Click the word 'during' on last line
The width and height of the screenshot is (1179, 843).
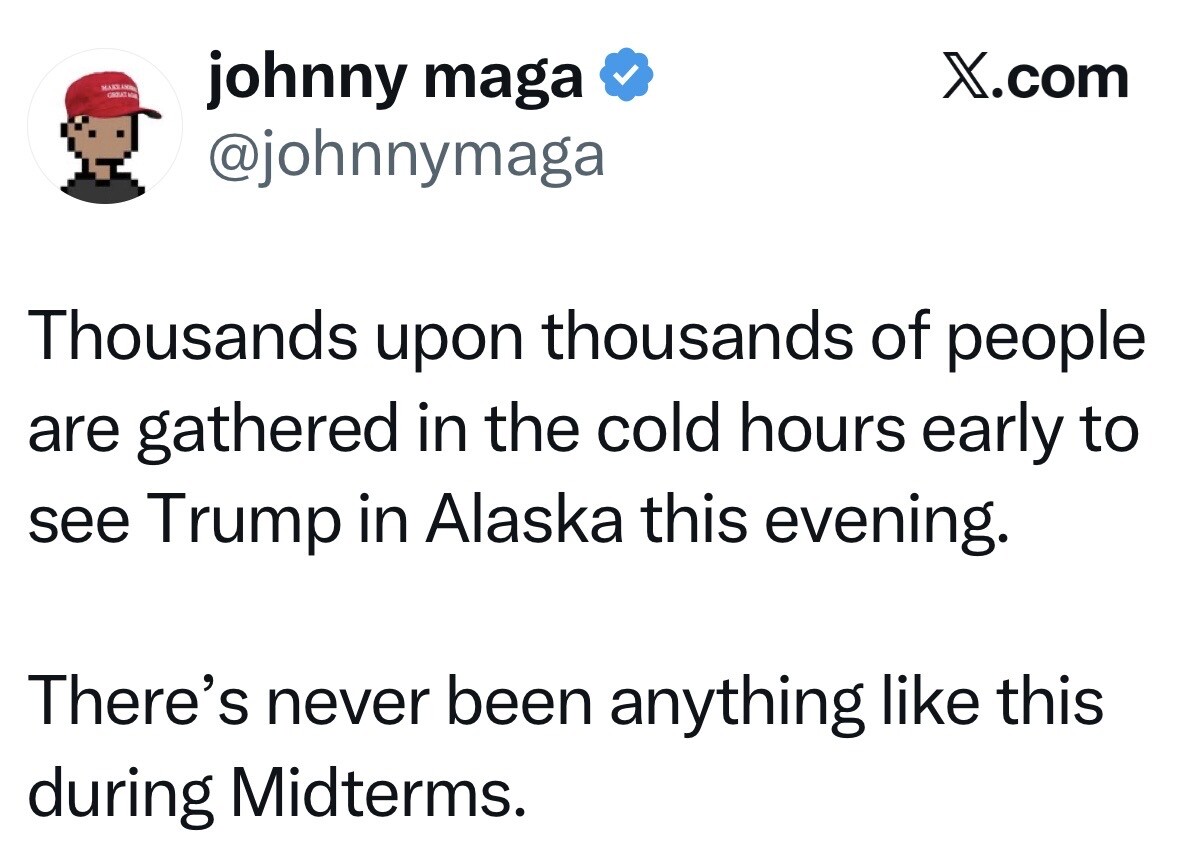point(121,796)
